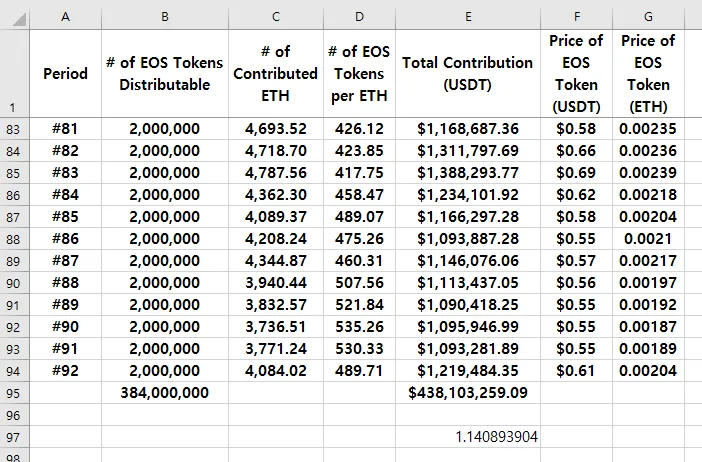This screenshot has height=462, width=702.
Task: Select price cell $0.69
Action: coord(577,173)
